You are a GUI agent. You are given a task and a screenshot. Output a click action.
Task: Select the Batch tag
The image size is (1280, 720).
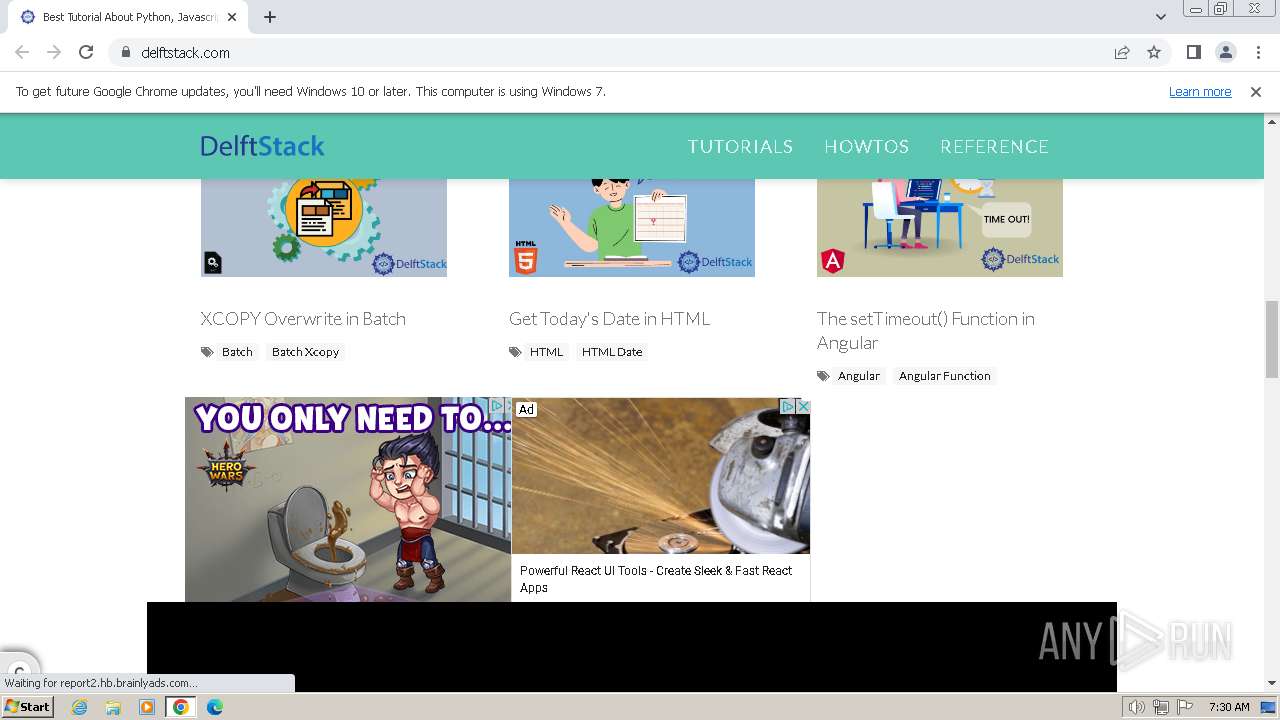(237, 352)
